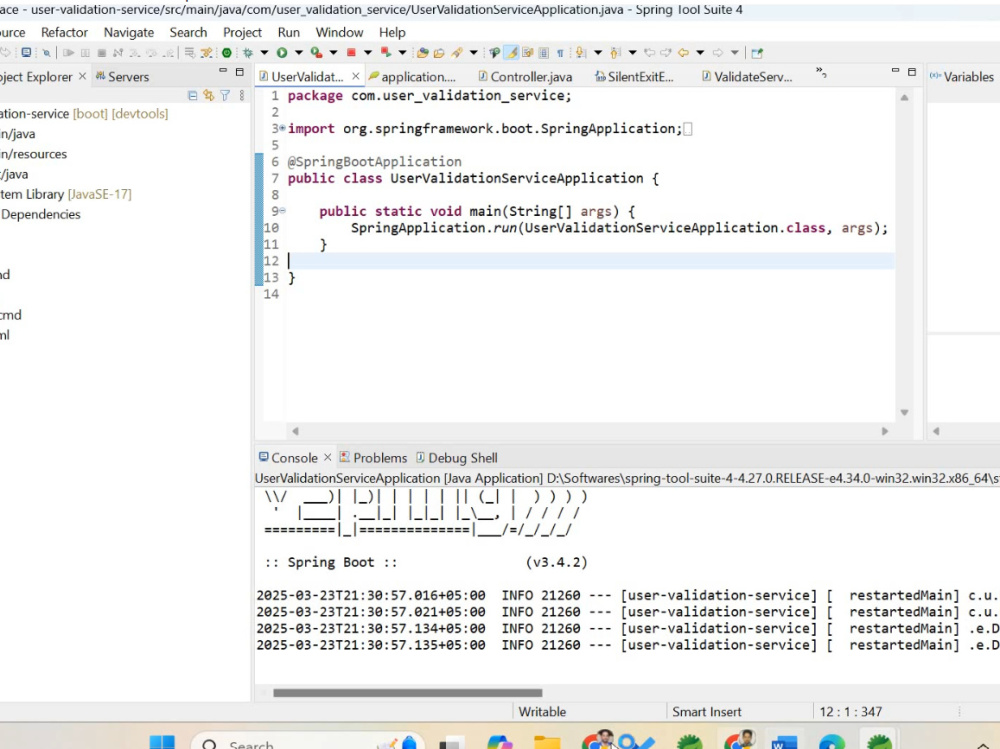Open the Coverage dropdown arrow
The width and height of the screenshot is (1000, 749).
point(333,53)
